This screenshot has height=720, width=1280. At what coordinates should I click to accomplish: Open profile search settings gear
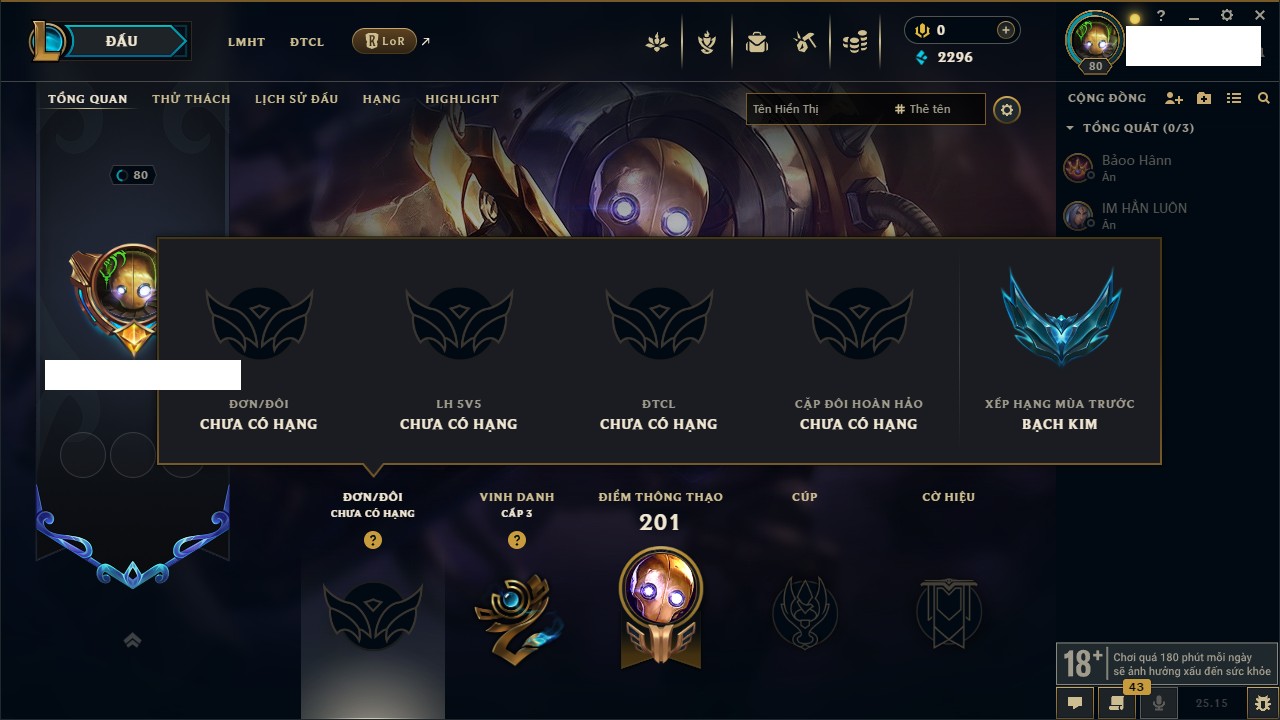pyautogui.click(x=1007, y=109)
